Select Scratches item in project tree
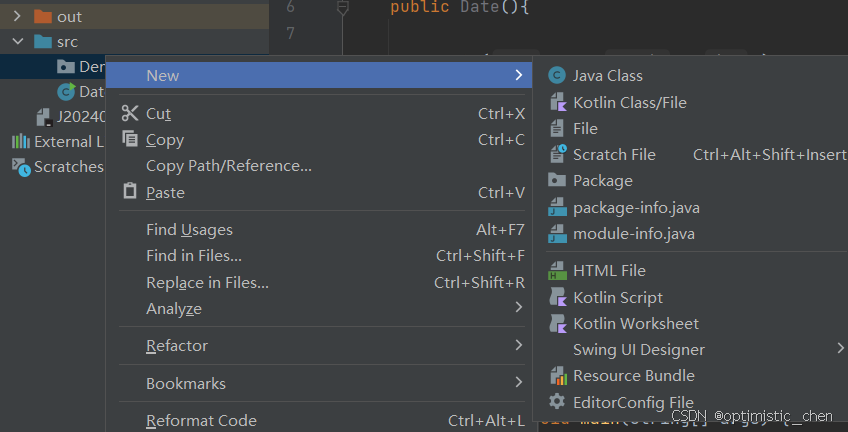Screen dimensions: 848x432 click(68, 167)
